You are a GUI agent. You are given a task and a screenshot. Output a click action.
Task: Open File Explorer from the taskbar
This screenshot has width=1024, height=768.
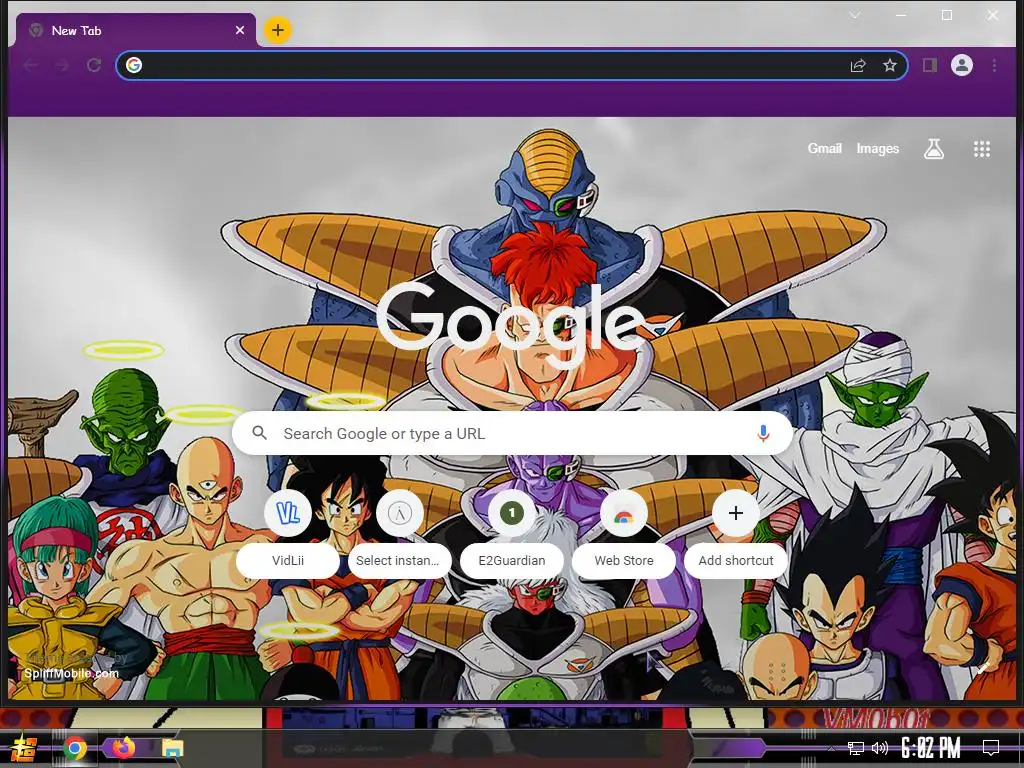[x=172, y=748]
